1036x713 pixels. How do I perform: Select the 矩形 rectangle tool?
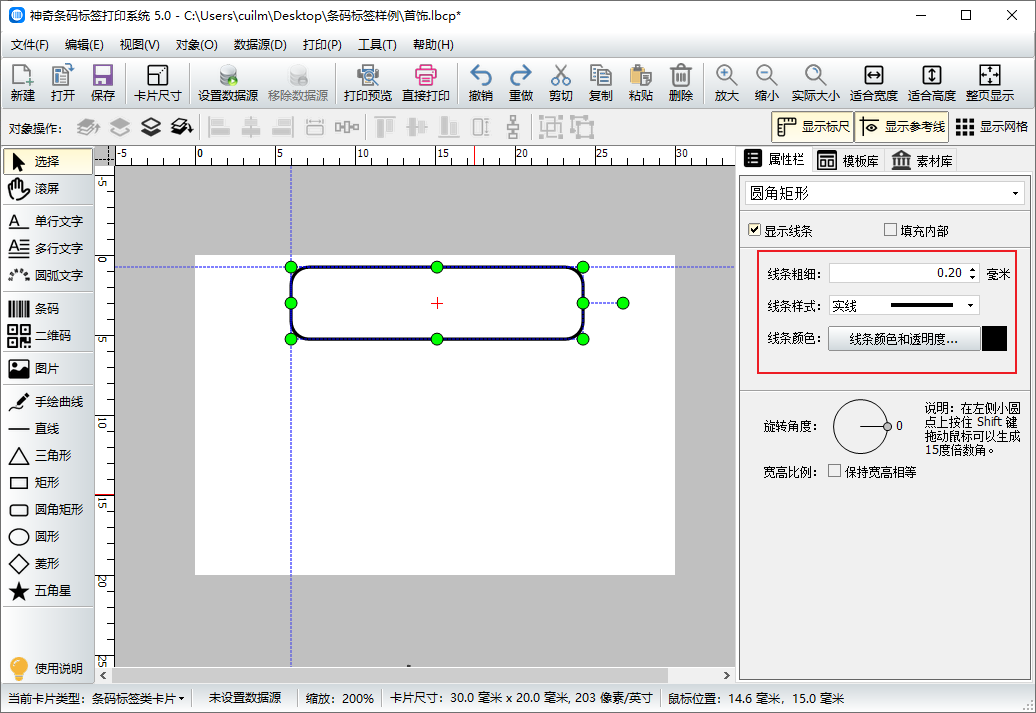tap(48, 482)
